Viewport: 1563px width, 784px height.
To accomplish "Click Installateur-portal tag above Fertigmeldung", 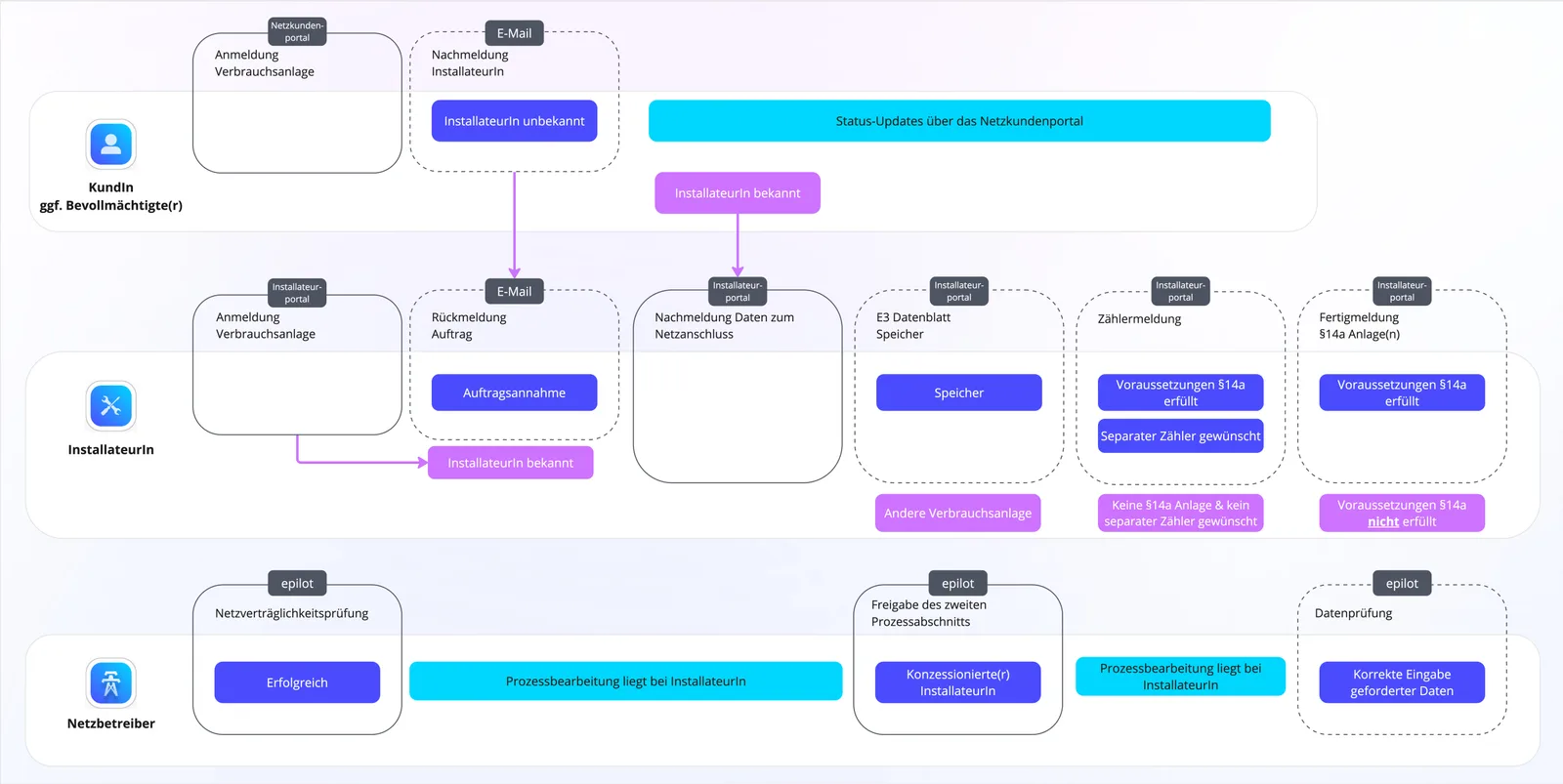I will pyautogui.click(x=1402, y=291).
